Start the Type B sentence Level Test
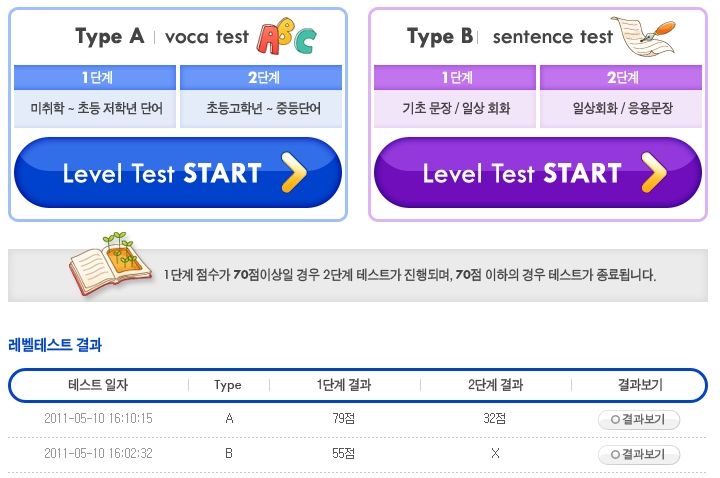 tap(538, 172)
